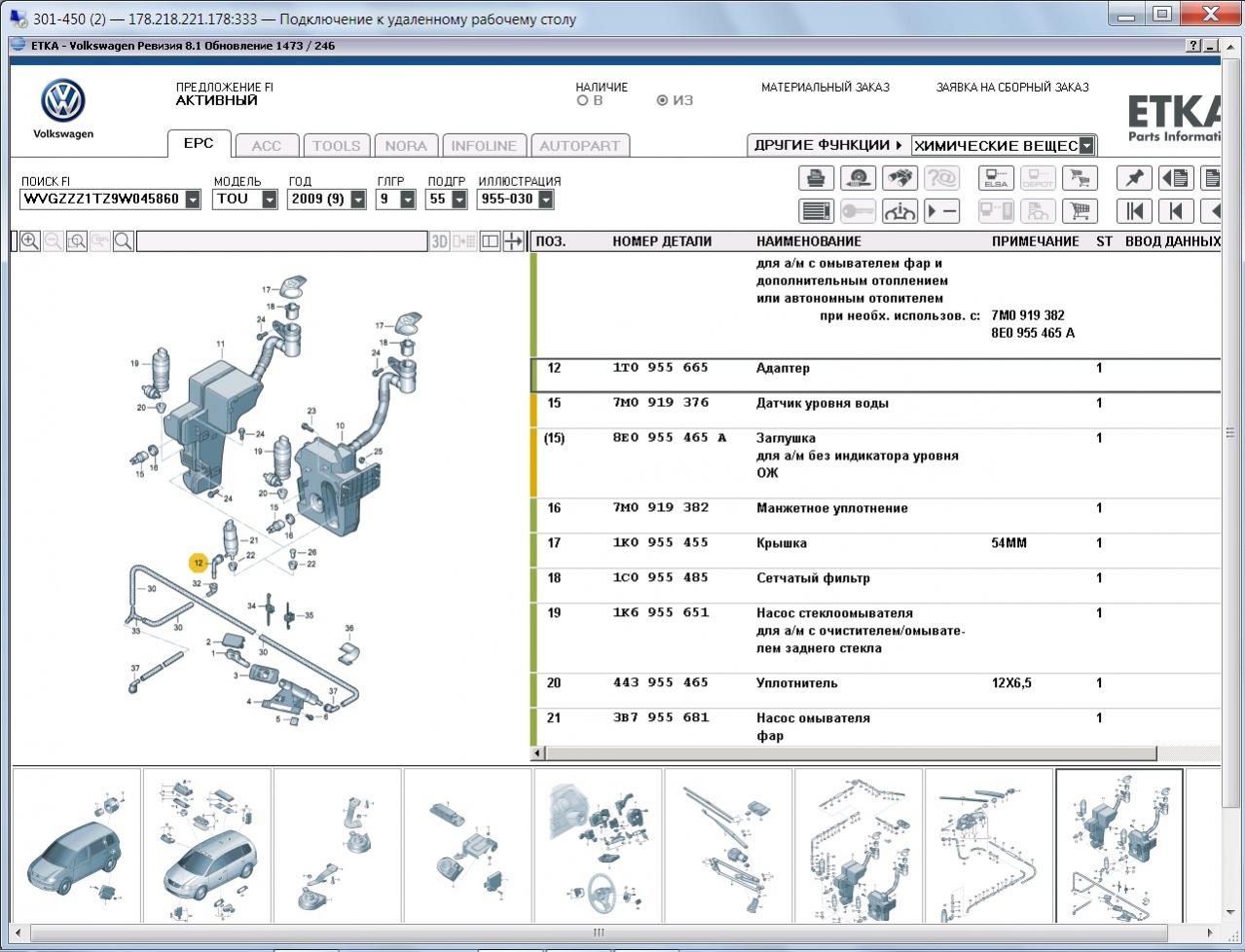This screenshot has width=1245, height=952.
Task: Select row 3B7 955 681 Насос омывателя фар
Action: (875, 726)
